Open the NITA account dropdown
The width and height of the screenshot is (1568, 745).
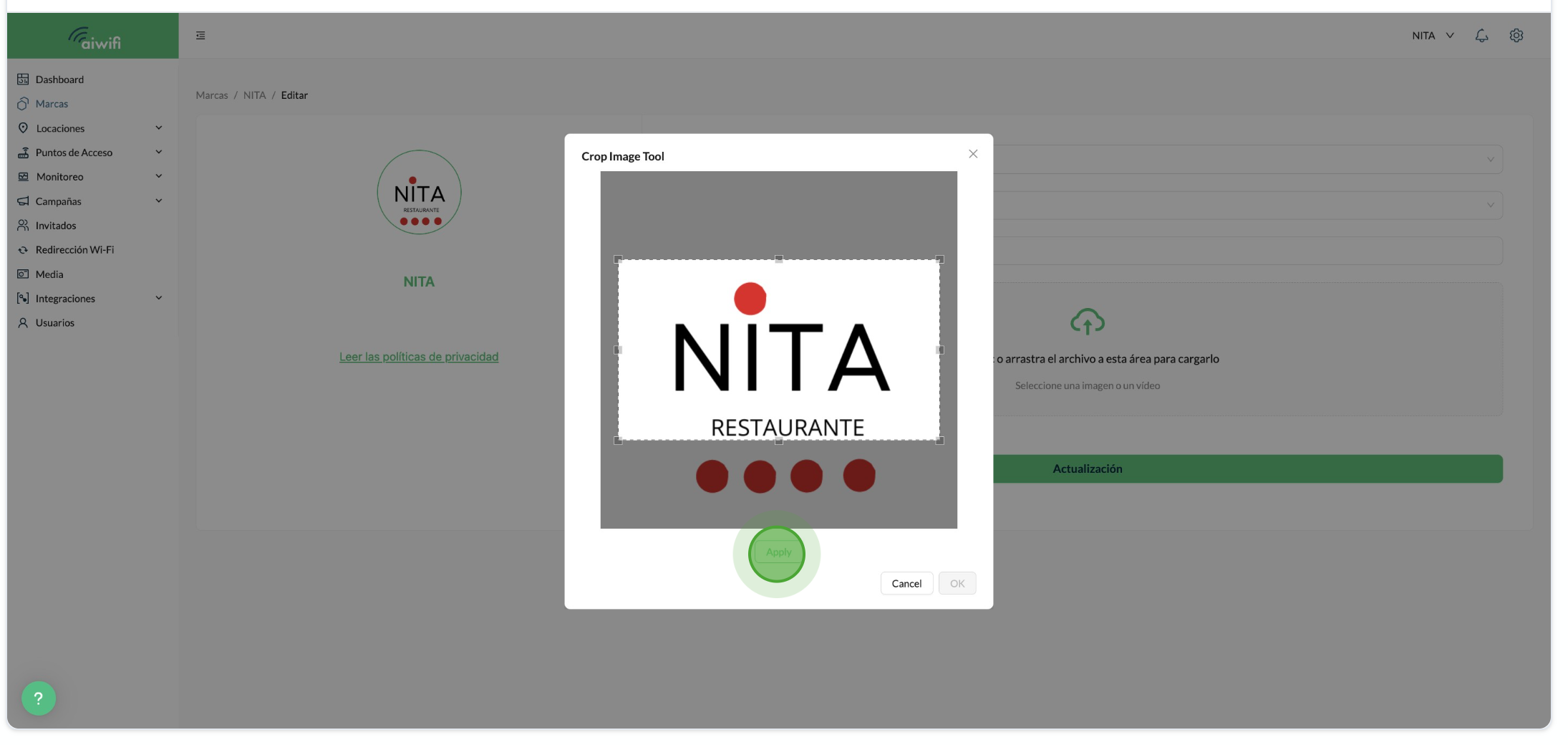tap(1433, 35)
